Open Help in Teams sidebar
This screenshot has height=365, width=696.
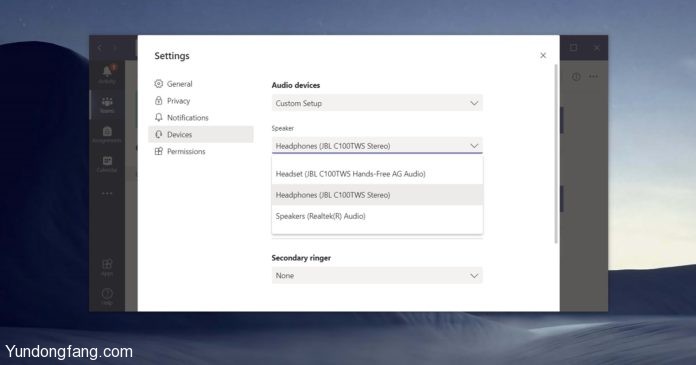point(107,297)
